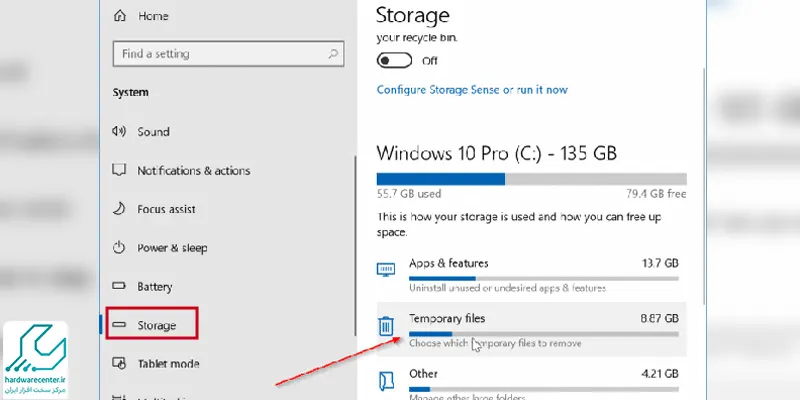
Task: Click the Home icon in the sidebar
Action: click(x=119, y=16)
